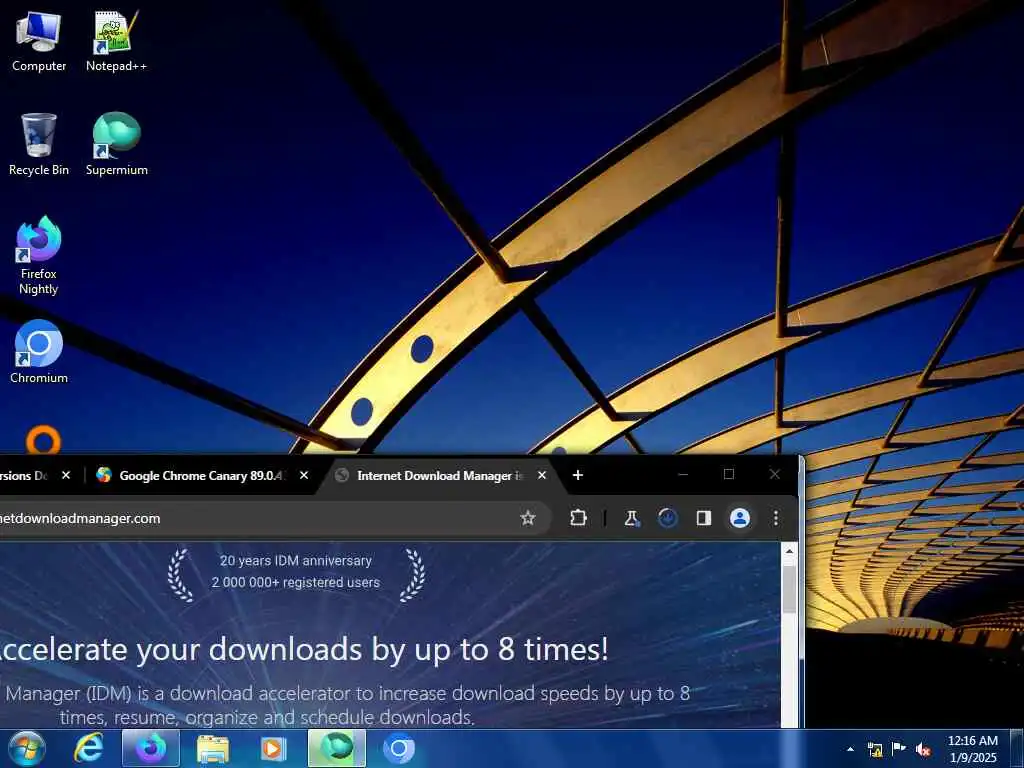This screenshot has width=1024, height=768.
Task: Close the leftmost 'rsions D' tab
Action: (x=65, y=475)
